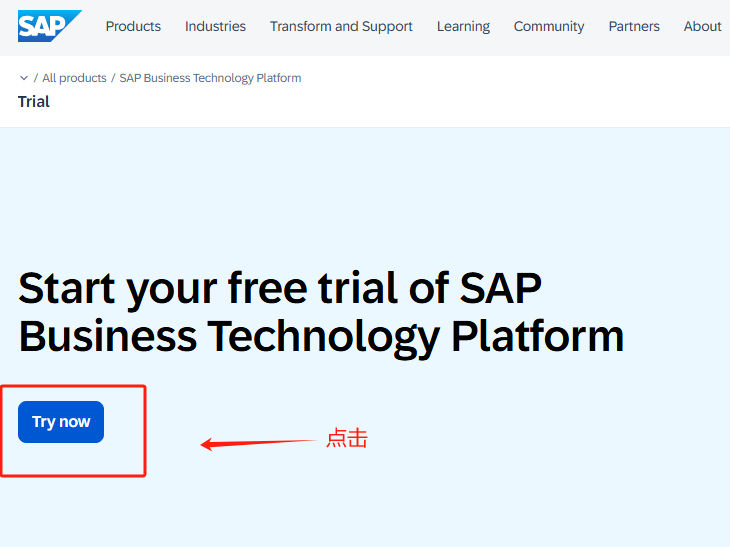Screen dimensions: 730x547
Task: Open the Industries menu
Action: 215,27
